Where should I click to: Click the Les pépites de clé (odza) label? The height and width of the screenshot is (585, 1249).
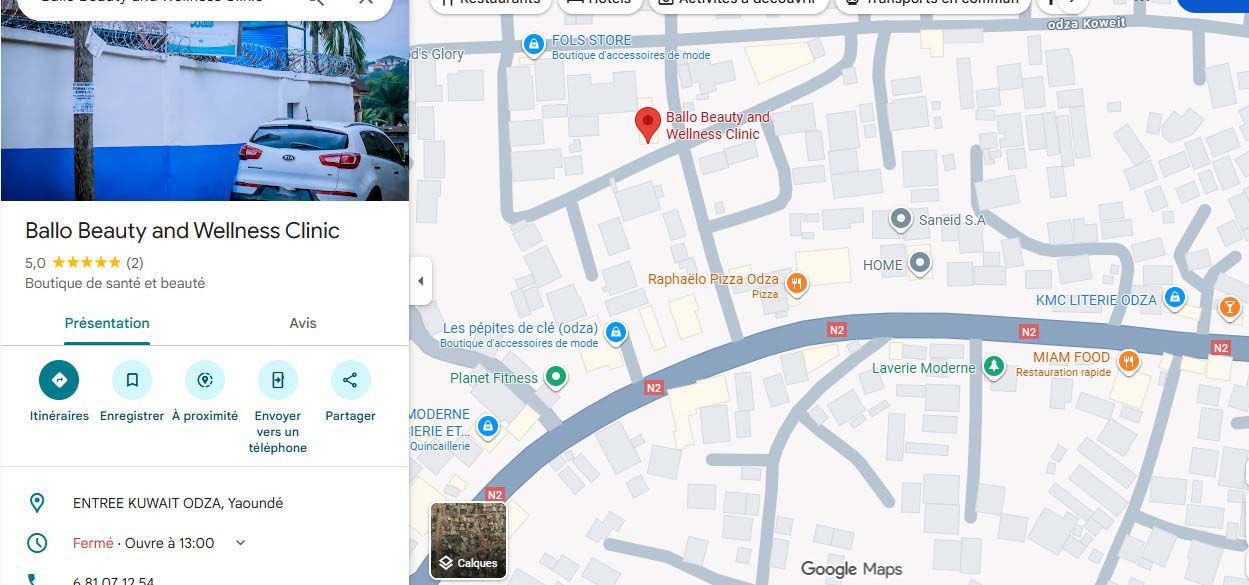point(520,328)
